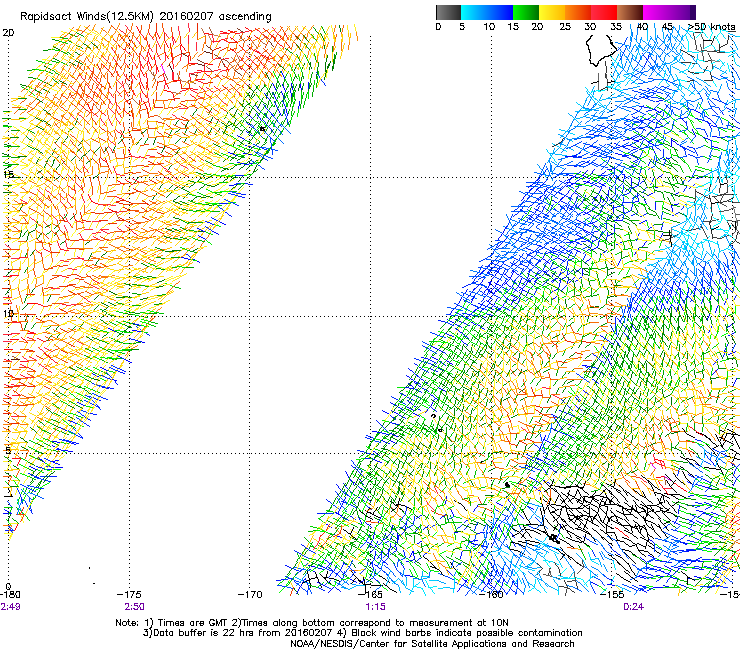Click the latitude label "5" on the left axis
Image resolution: width=740 pixels, height=650 pixels.
pyautogui.click(x=8, y=450)
